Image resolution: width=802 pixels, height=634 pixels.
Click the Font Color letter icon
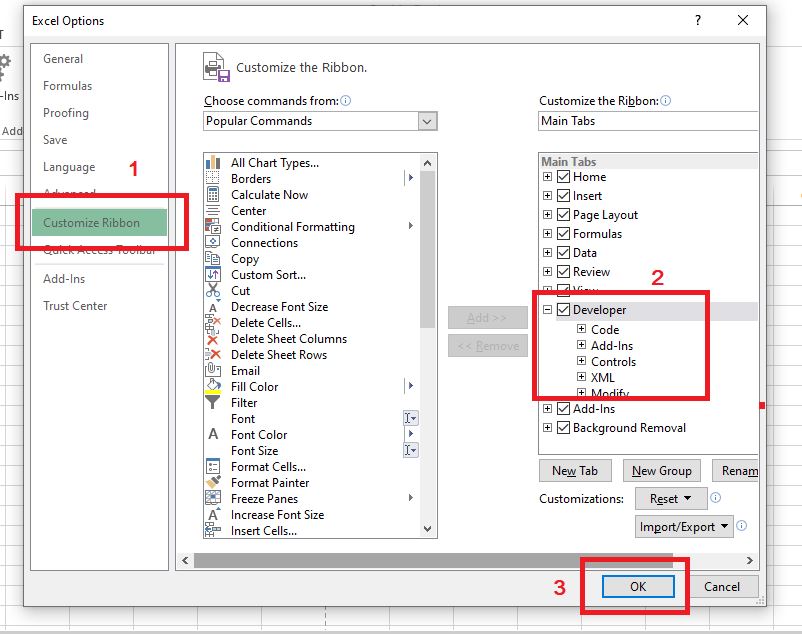(x=213, y=435)
